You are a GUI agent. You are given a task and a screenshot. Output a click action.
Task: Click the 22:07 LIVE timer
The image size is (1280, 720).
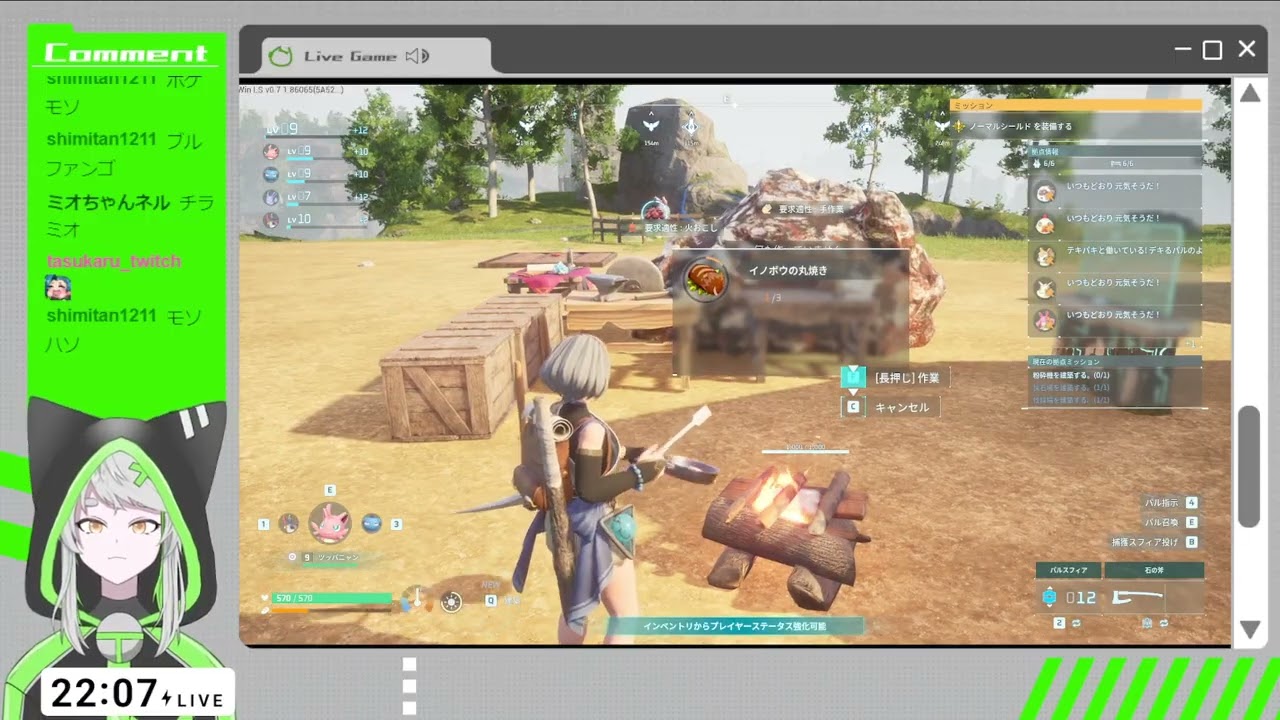137,693
